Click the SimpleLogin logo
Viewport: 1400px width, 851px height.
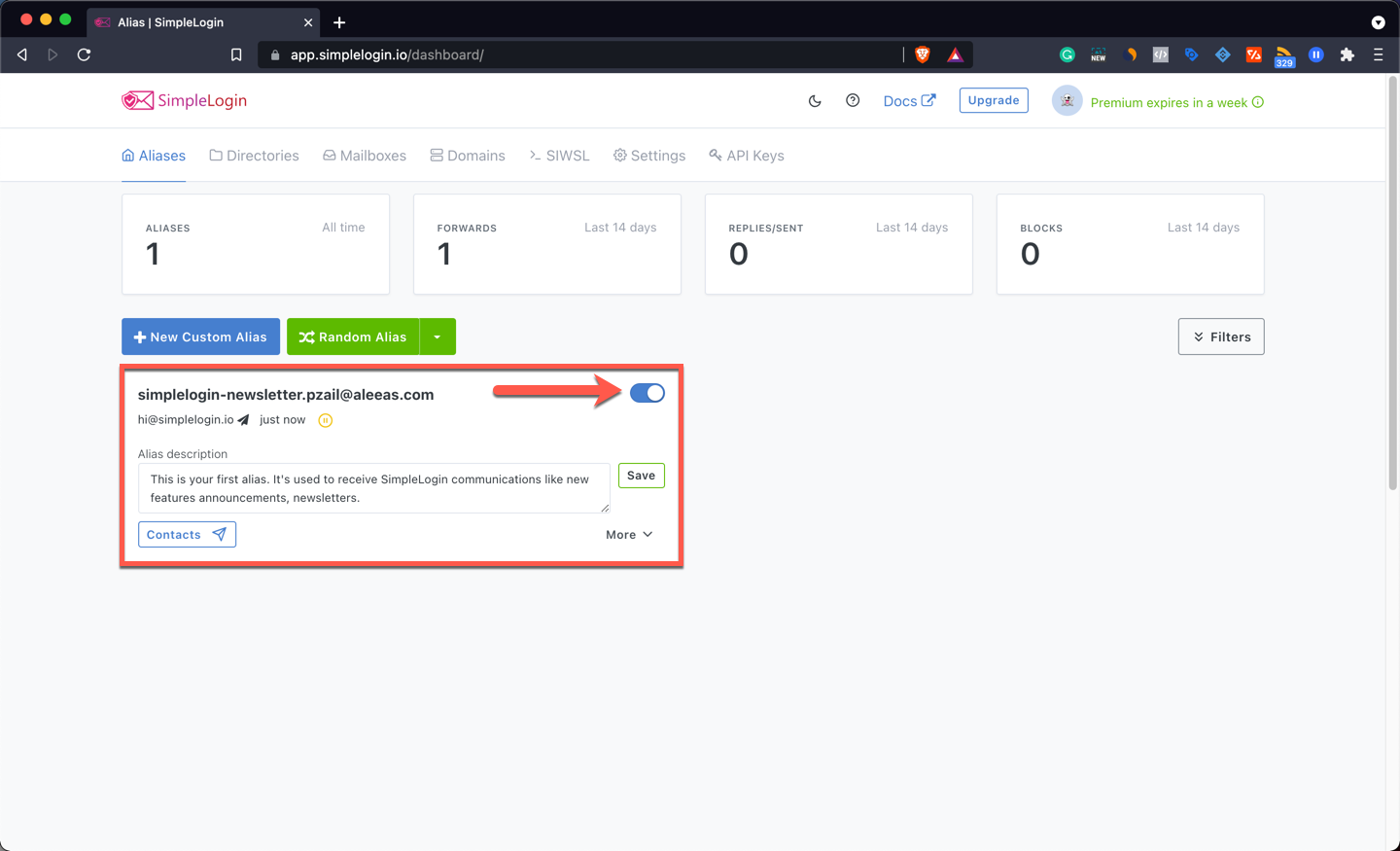pos(184,100)
